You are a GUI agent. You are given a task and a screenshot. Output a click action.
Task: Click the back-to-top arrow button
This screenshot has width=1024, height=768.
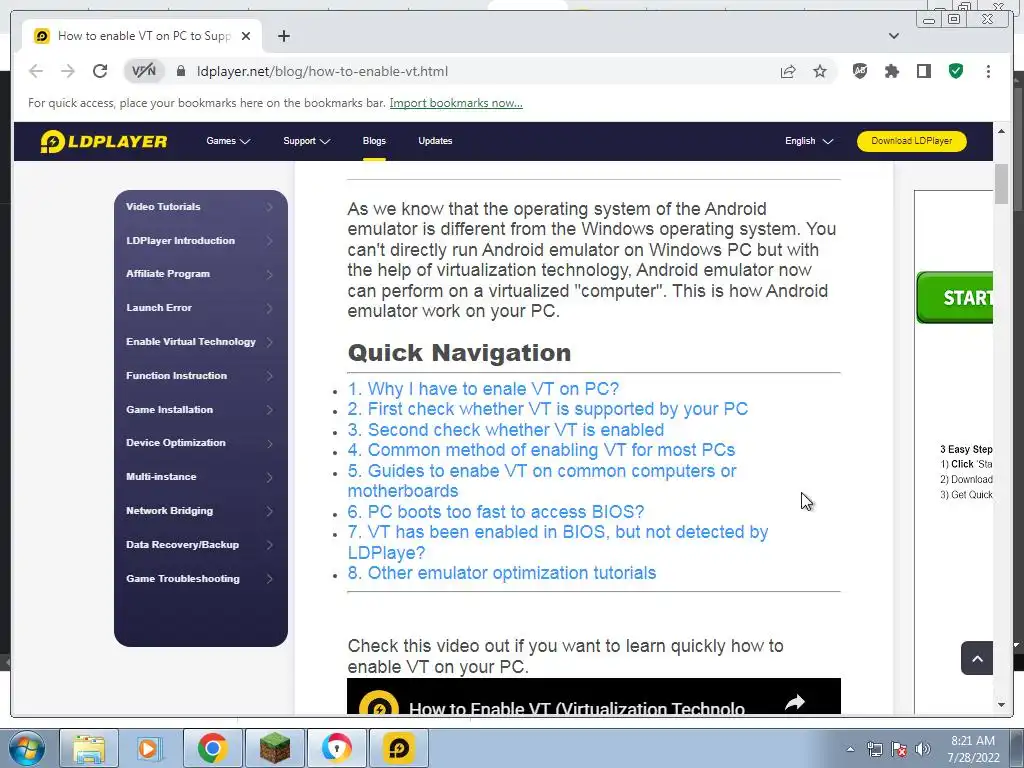(x=977, y=658)
